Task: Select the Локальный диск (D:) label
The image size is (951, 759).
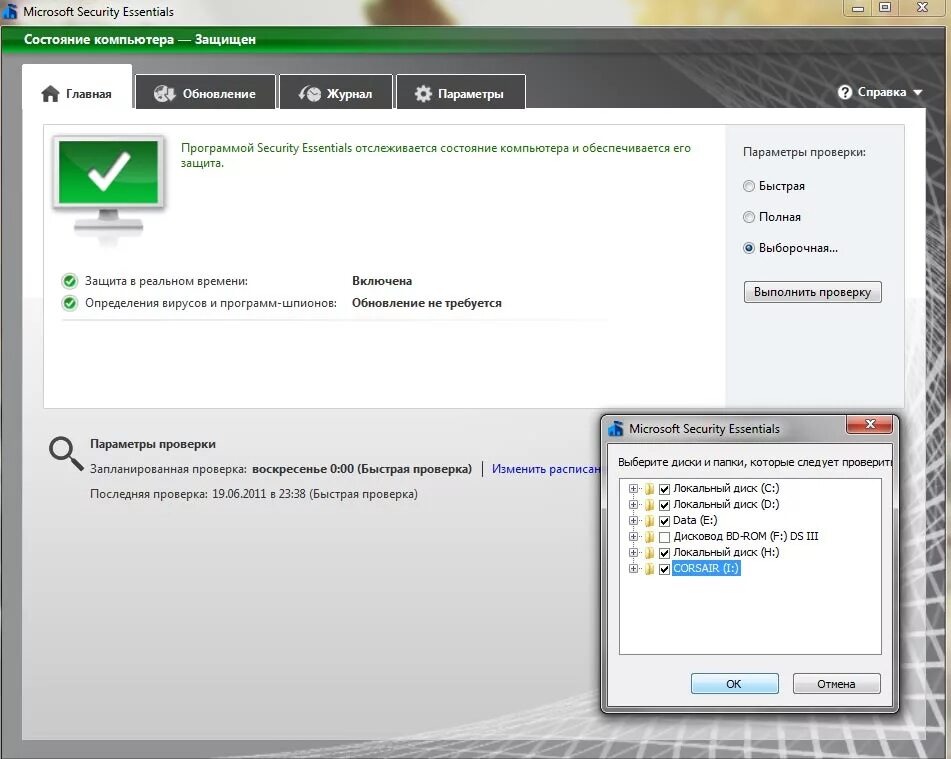Action: coord(726,504)
